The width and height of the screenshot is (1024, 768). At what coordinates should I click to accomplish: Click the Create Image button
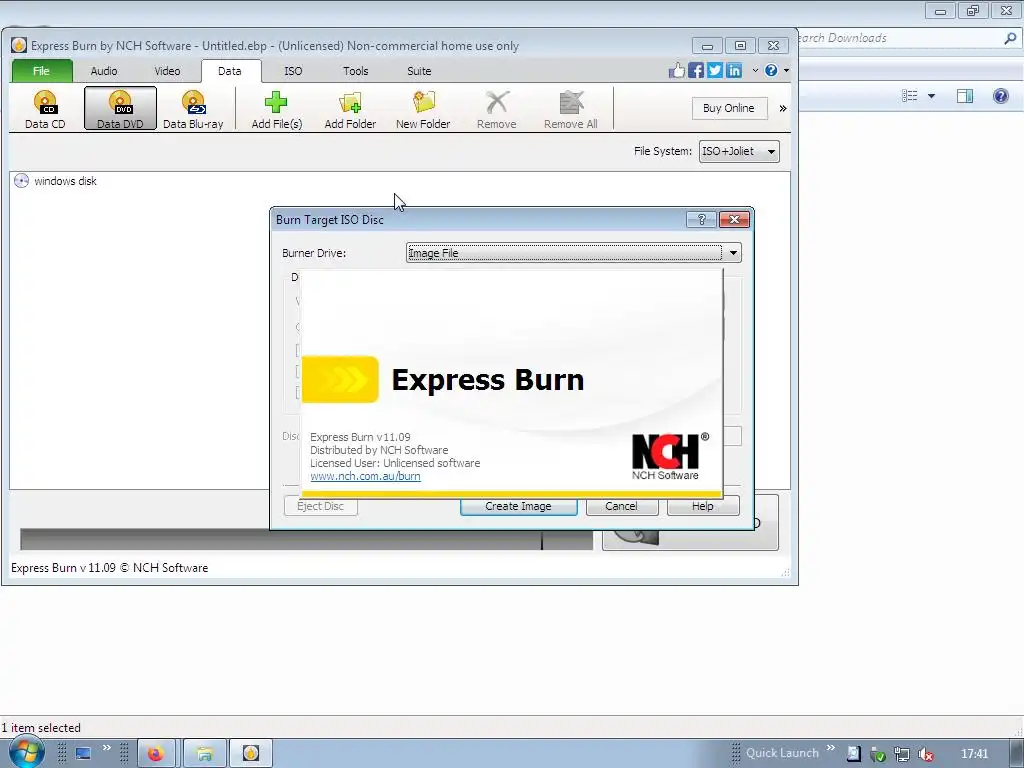tap(519, 506)
